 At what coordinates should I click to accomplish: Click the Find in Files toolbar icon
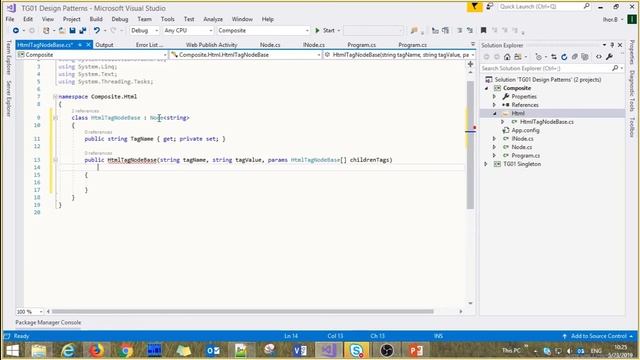[x=414, y=31]
